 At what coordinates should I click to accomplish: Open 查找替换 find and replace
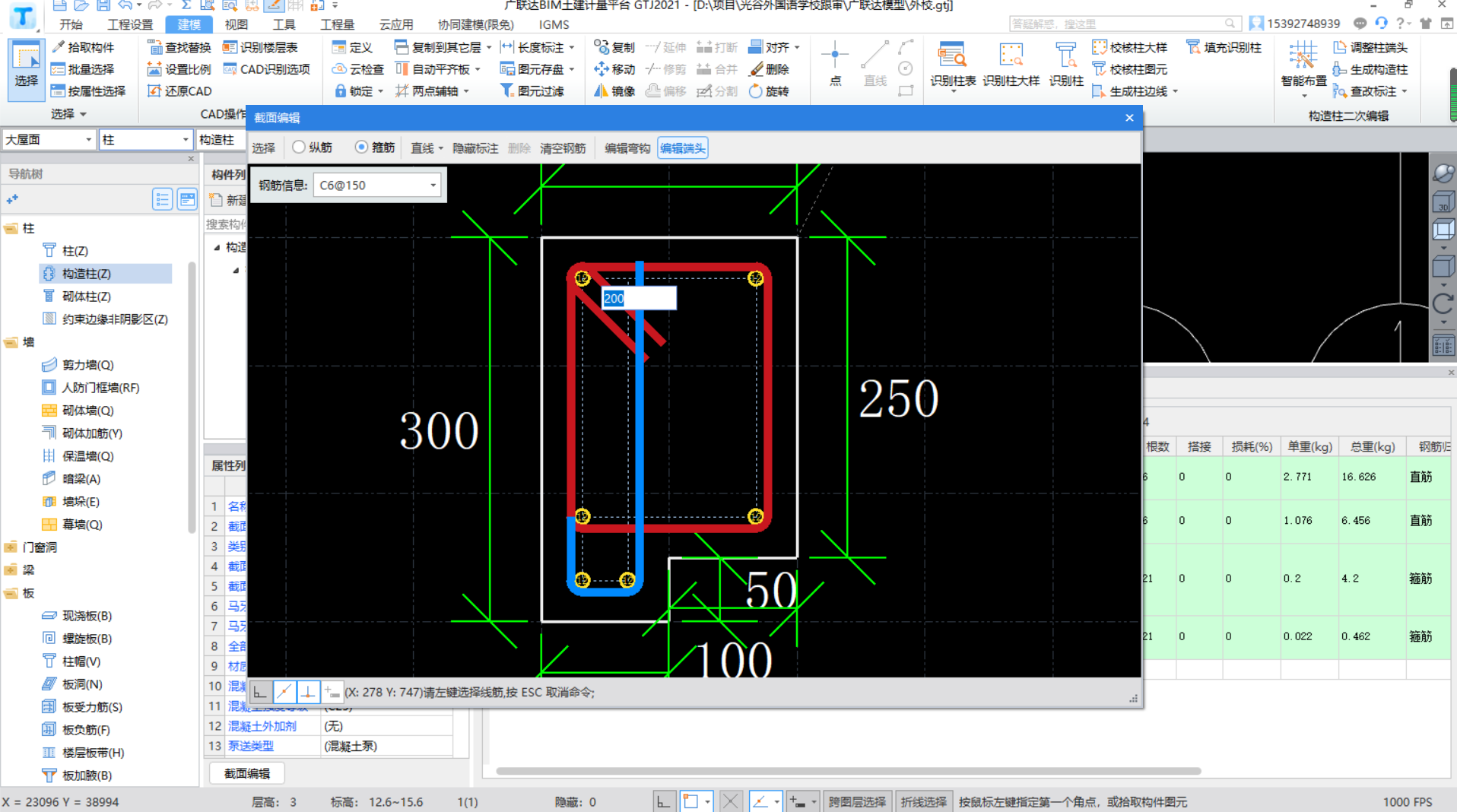pyautogui.click(x=179, y=47)
